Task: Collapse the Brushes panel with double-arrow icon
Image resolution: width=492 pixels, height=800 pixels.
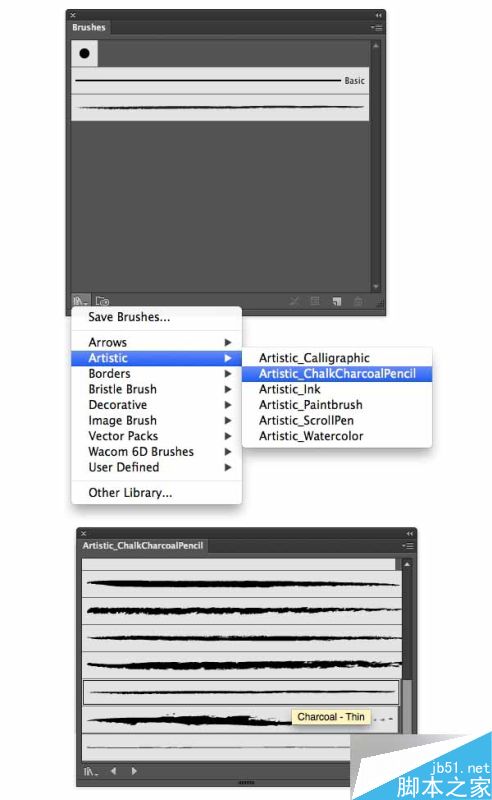Action: (378, 15)
